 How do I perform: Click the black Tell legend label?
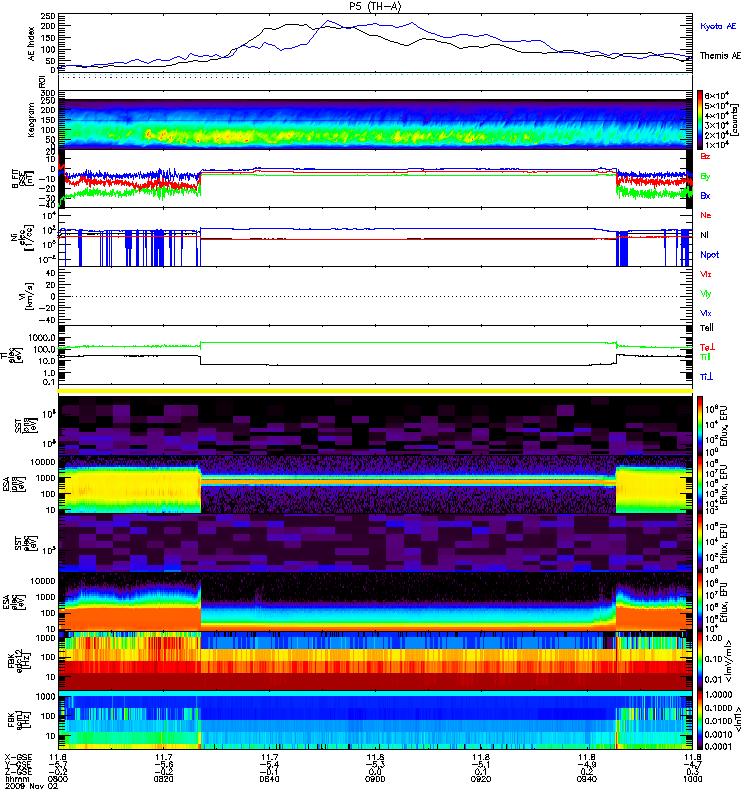pos(707,328)
